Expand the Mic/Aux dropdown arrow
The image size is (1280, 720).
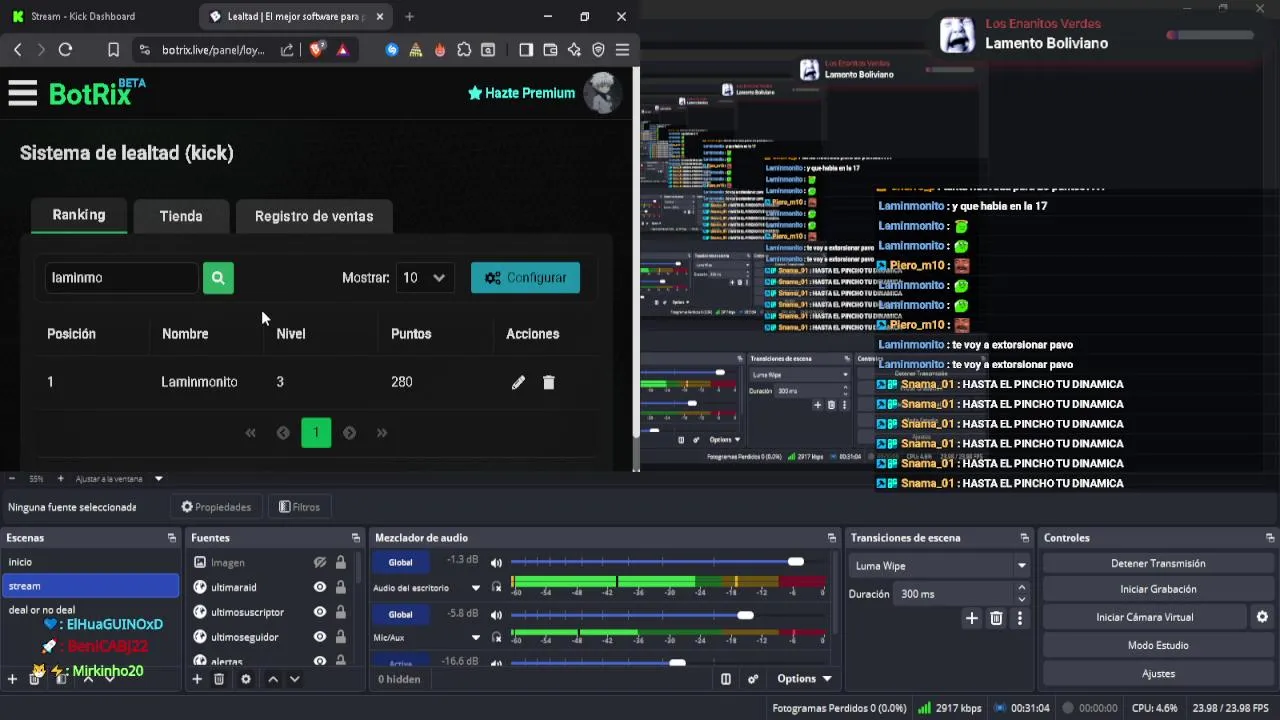476,637
